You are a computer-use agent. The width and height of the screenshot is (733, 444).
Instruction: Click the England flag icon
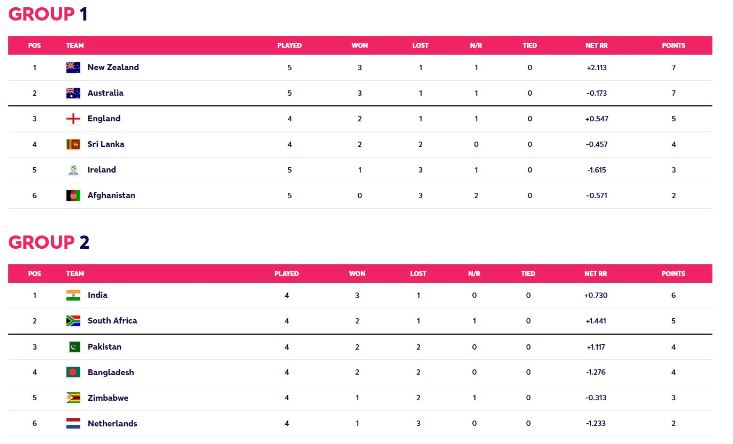(x=73, y=119)
